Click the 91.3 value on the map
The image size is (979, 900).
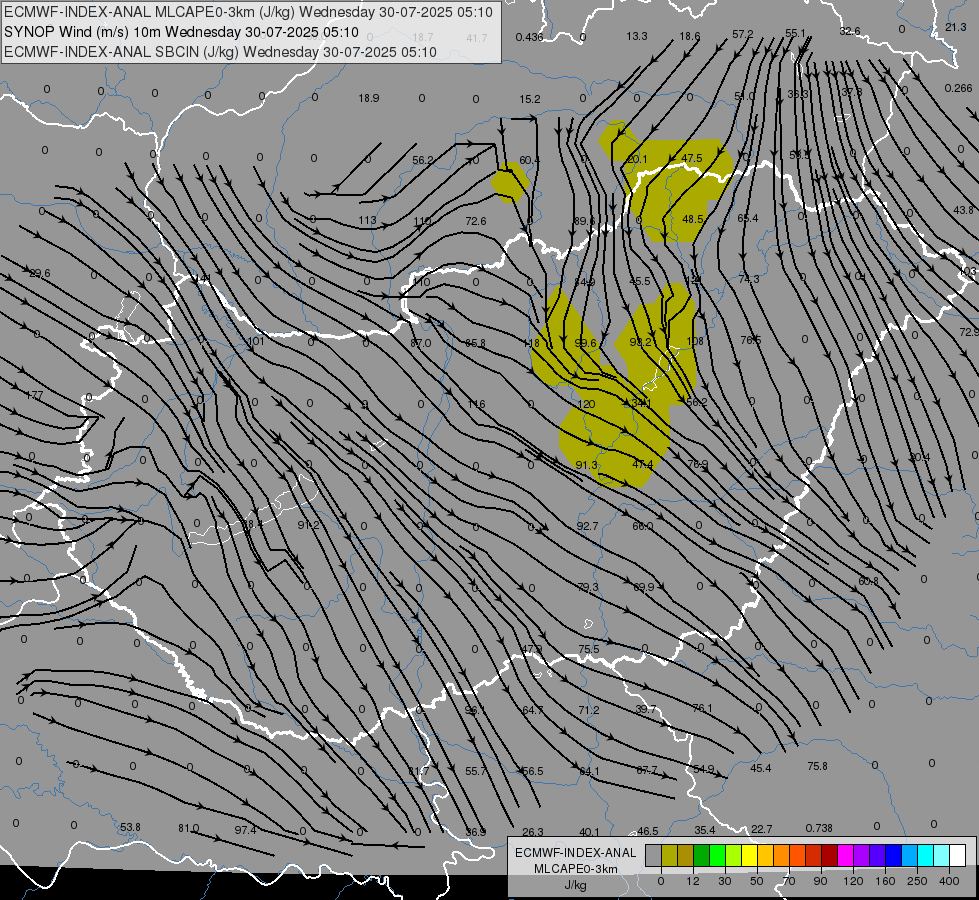(x=586, y=465)
